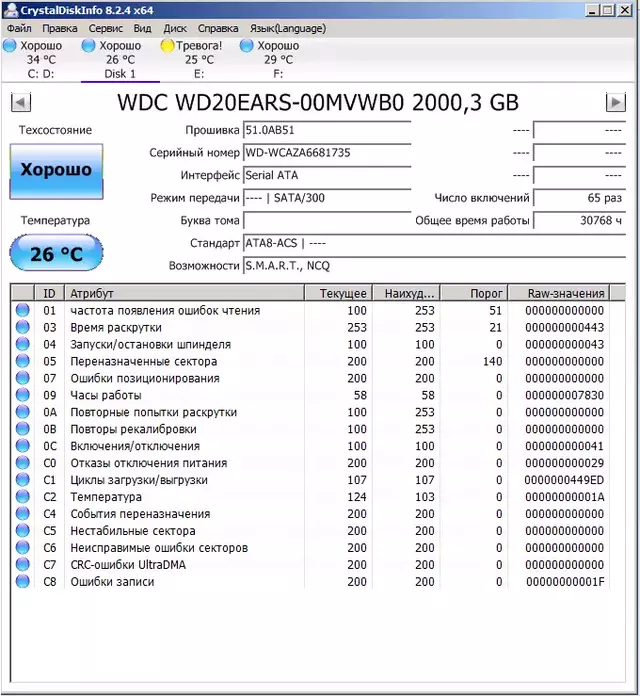Click the Число включений value 65 раз

(579, 198)
